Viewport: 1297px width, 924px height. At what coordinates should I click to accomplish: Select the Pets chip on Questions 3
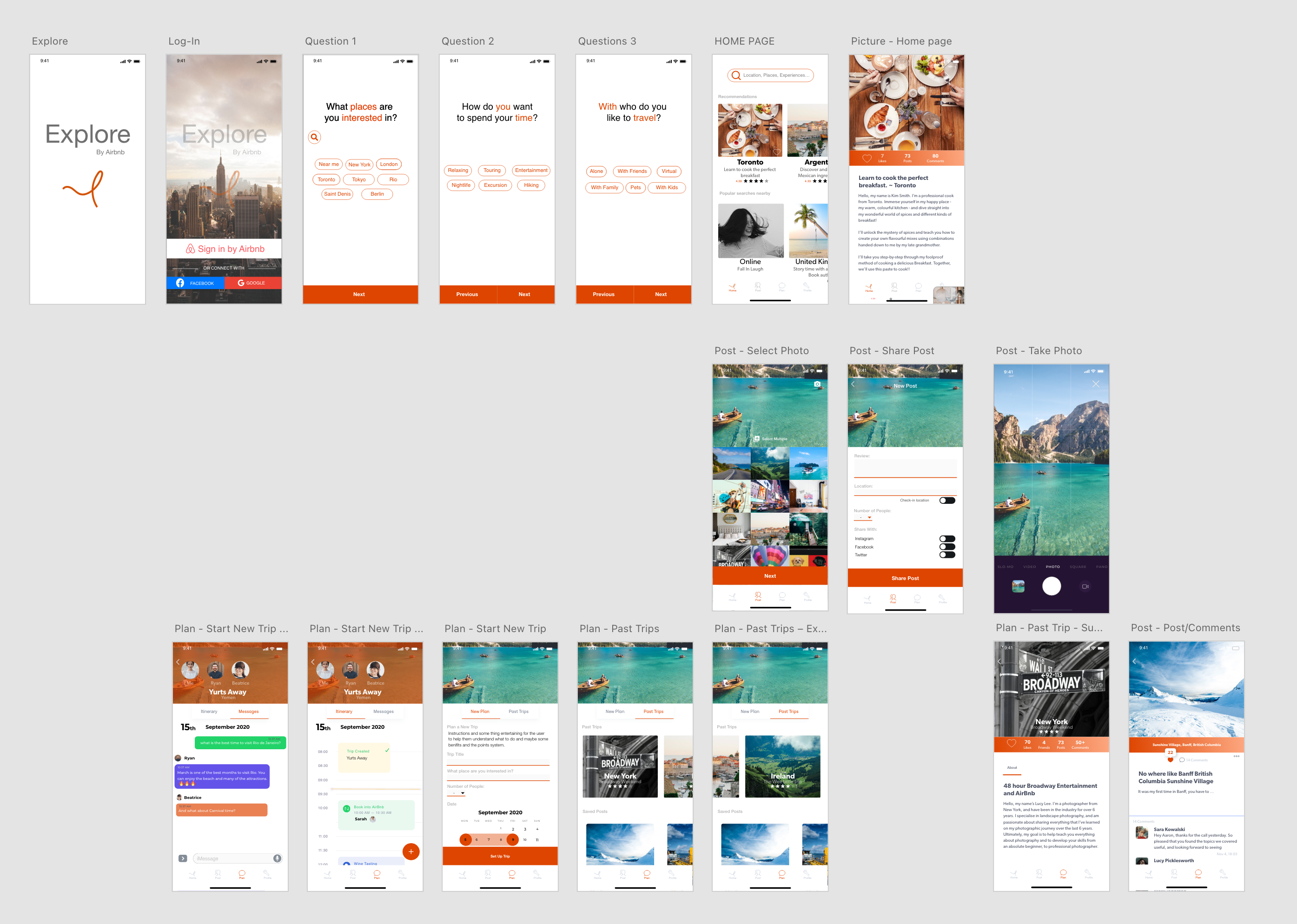pos(635,187)
